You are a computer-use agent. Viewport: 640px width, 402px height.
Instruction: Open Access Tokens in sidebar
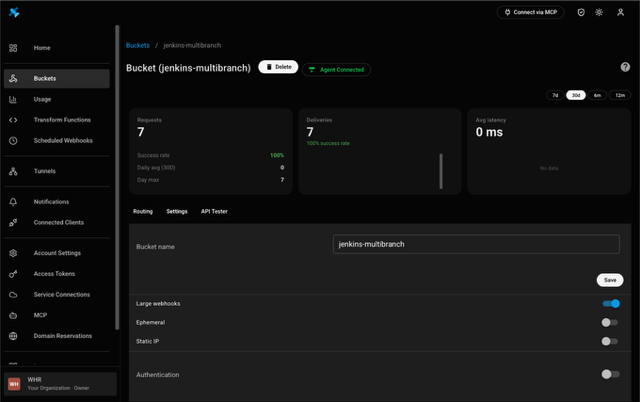point(57,274)
